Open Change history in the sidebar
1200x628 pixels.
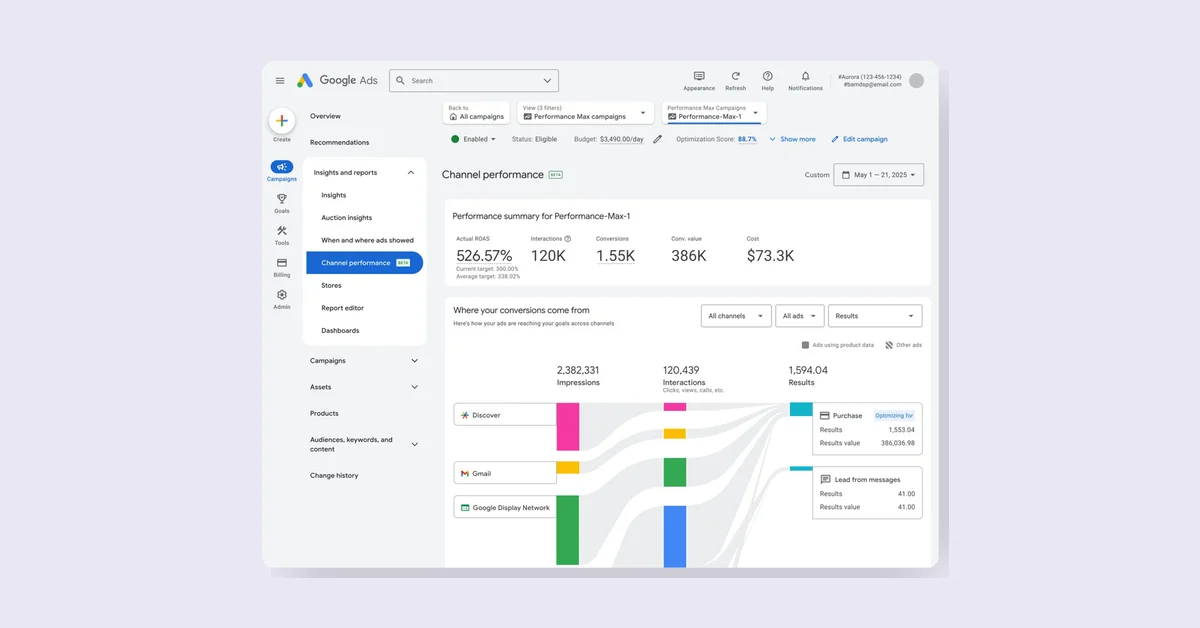pyautogui.click(x=334, y=476)
